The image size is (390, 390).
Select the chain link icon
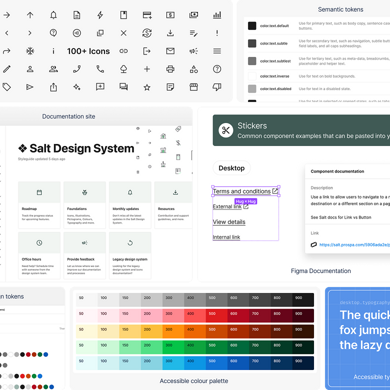point(124,51)
